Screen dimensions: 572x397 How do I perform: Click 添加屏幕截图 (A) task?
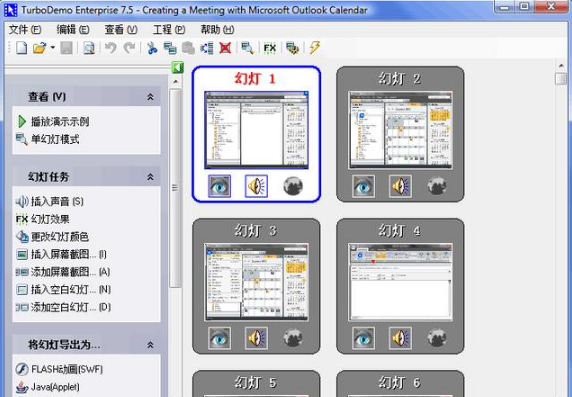click(63, 271)
